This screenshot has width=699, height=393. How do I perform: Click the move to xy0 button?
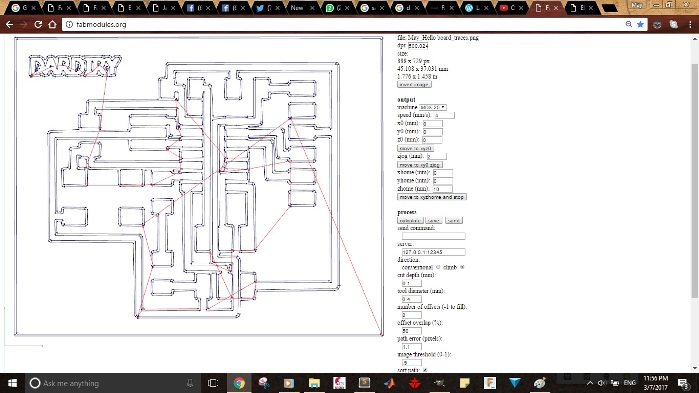415,148
